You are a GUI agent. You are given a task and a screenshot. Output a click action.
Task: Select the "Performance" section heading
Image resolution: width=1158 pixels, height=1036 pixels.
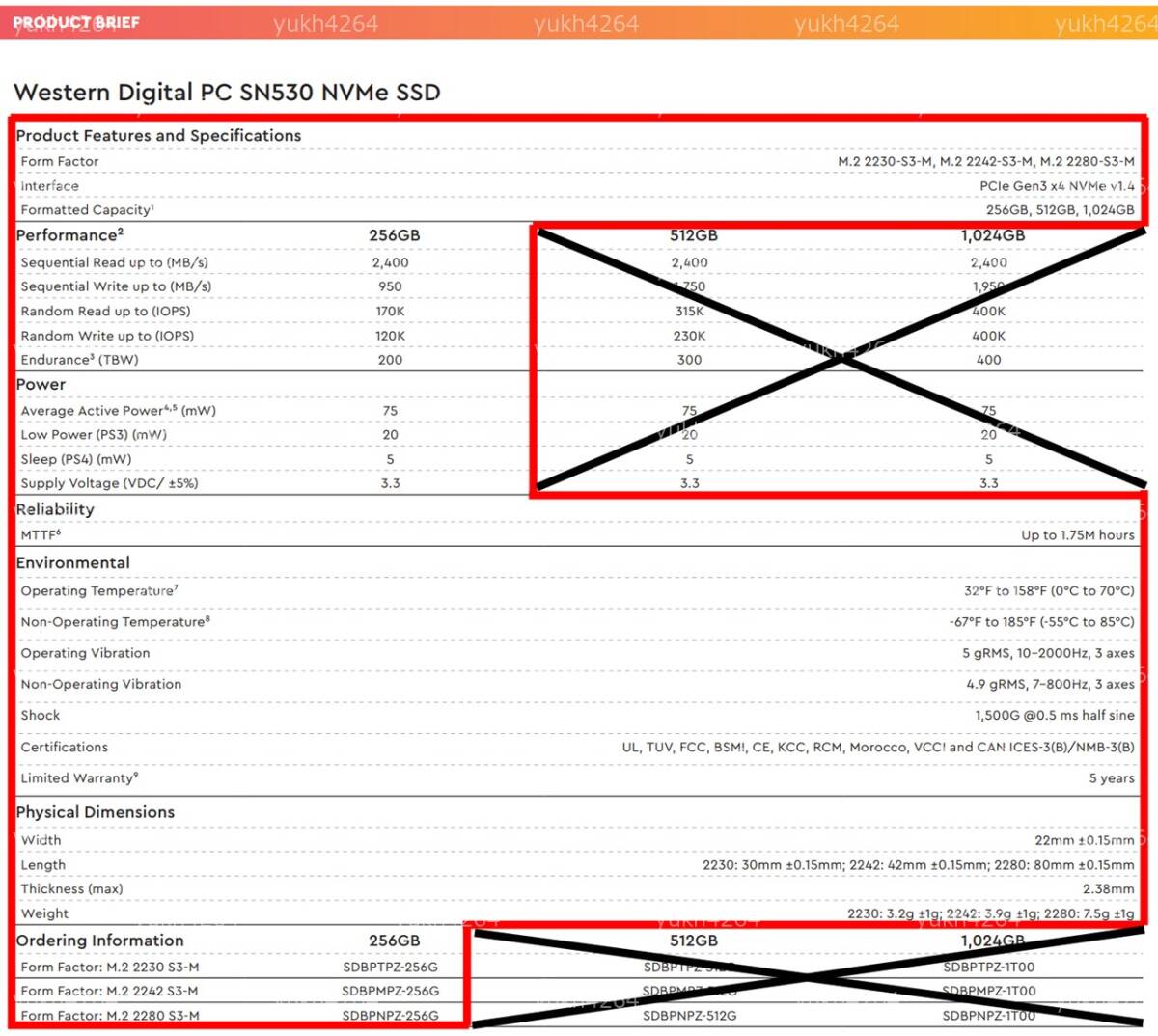69,235
